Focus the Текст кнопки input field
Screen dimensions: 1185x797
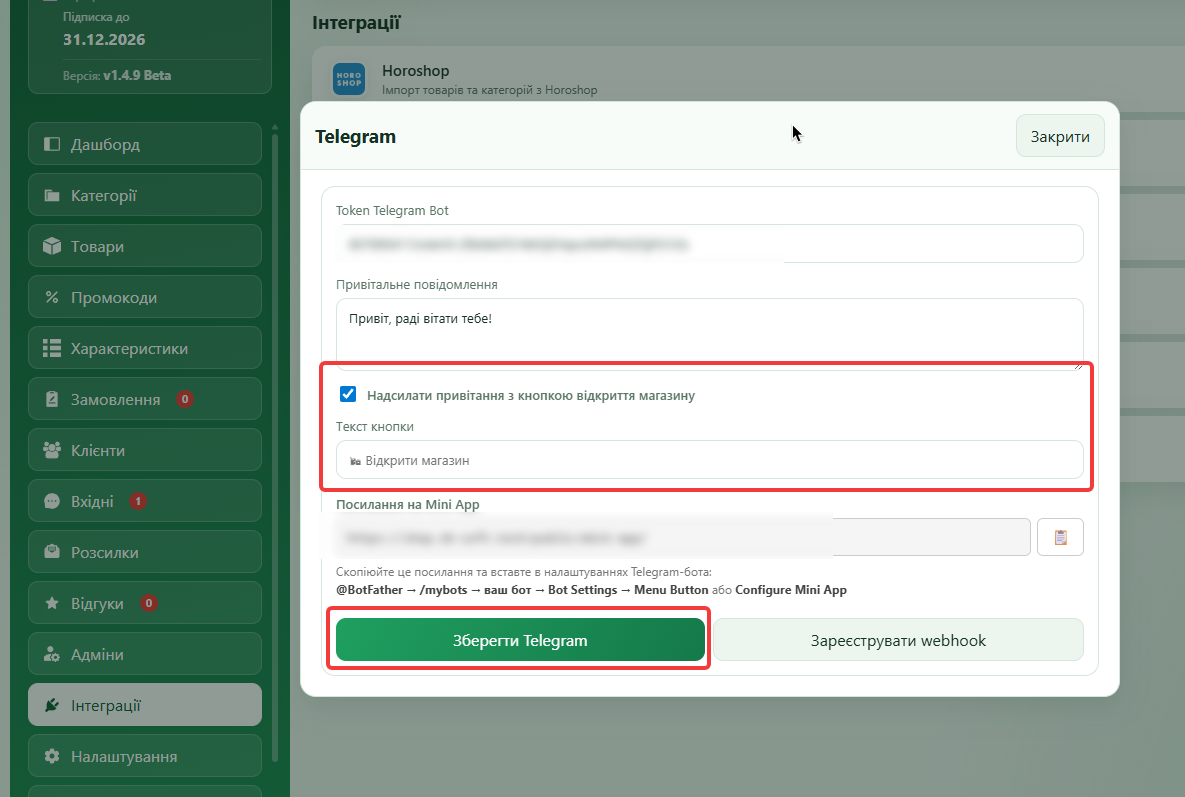tap(709, 460)
